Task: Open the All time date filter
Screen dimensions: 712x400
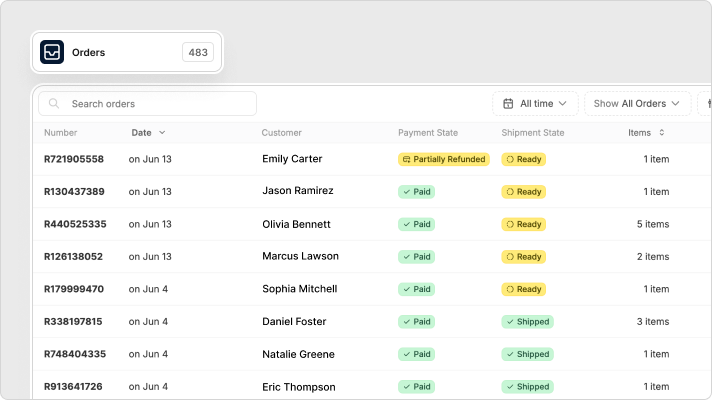Action: point(535,104)
